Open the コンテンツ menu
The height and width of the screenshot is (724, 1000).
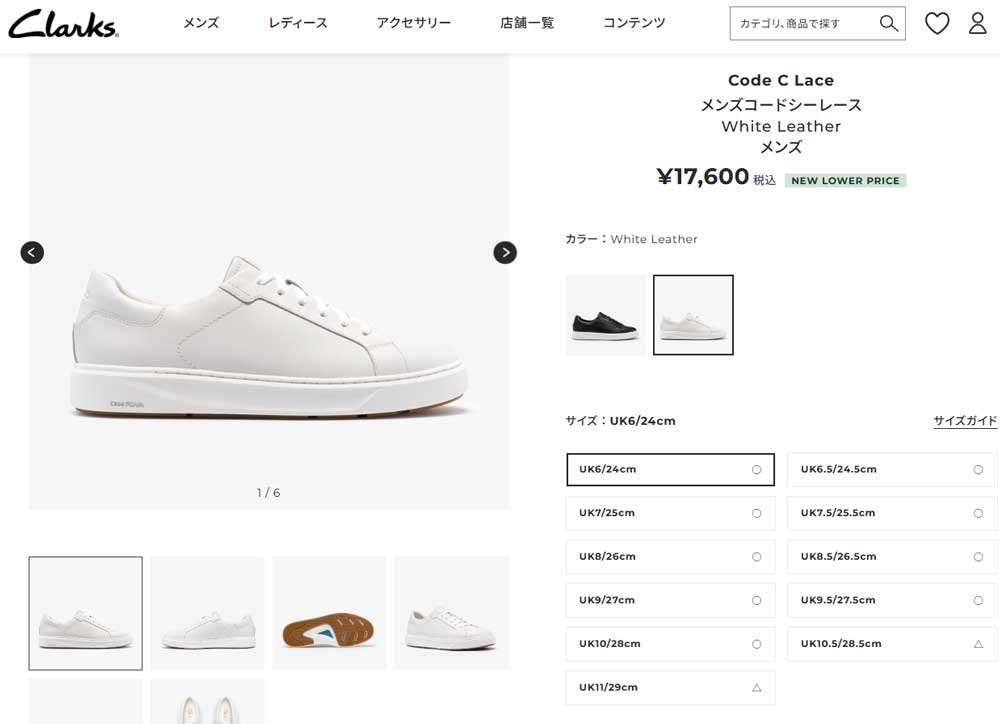click(634, 24)
